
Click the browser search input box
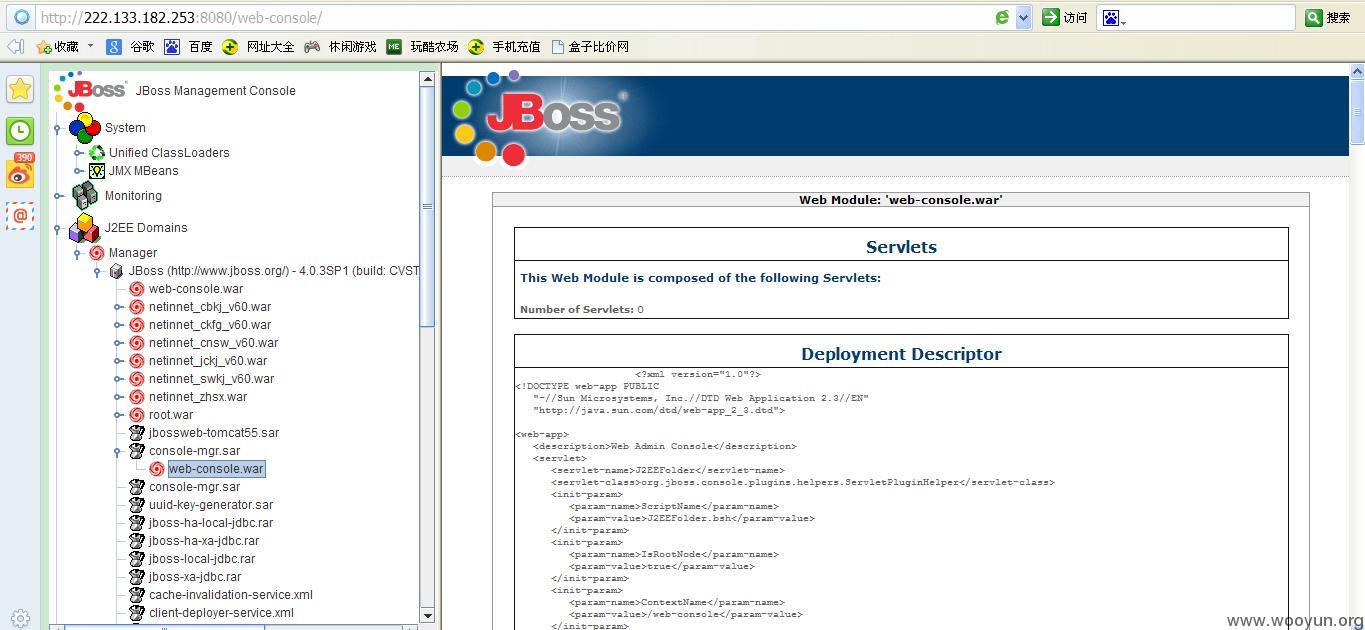(x=1210, y=17)
